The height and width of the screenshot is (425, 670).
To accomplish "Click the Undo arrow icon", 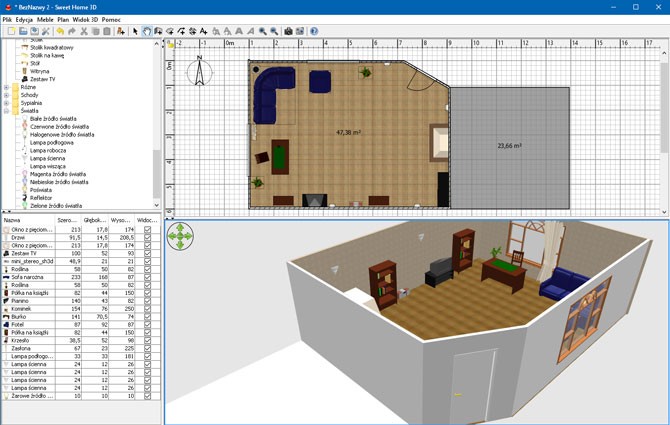I will 60,31.
